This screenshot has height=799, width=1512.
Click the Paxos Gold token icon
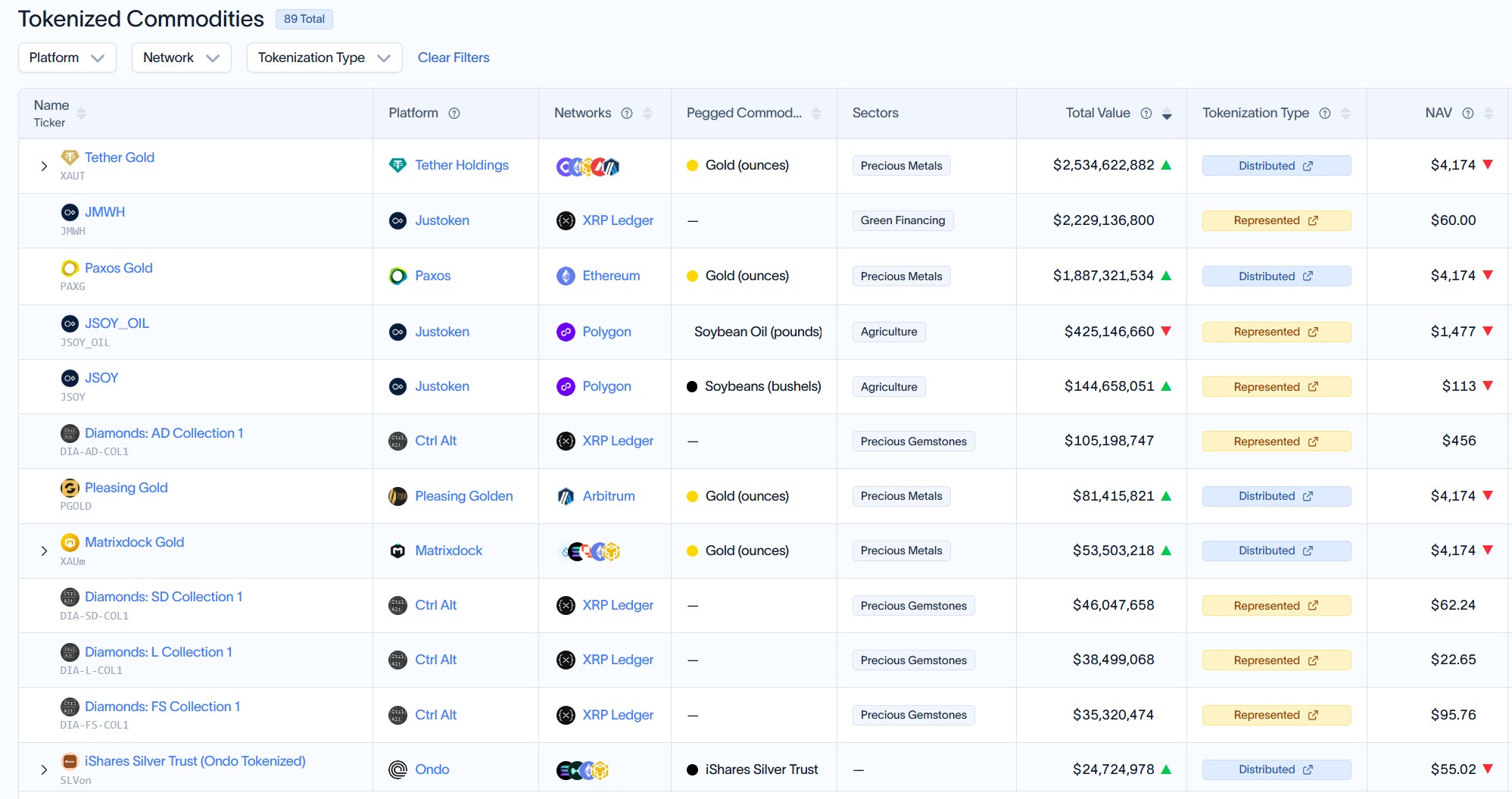pyautogui.click(x=70, y=268)
